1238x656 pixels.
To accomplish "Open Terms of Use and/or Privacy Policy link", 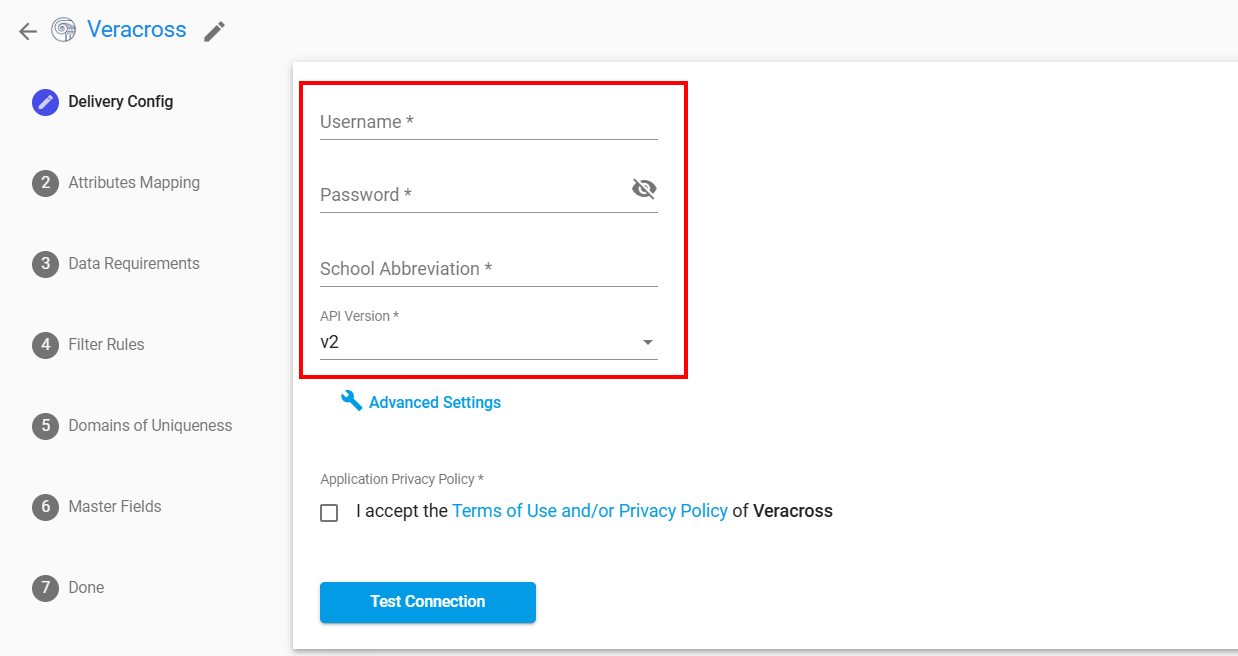I will tap(589, 511).
